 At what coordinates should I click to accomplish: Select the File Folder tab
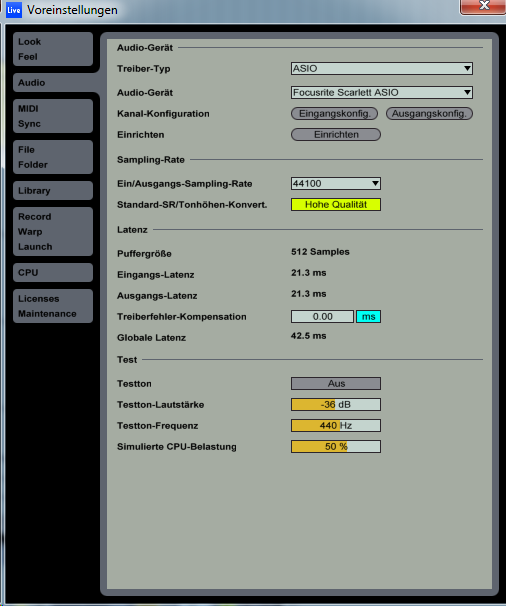pos(53,157)
